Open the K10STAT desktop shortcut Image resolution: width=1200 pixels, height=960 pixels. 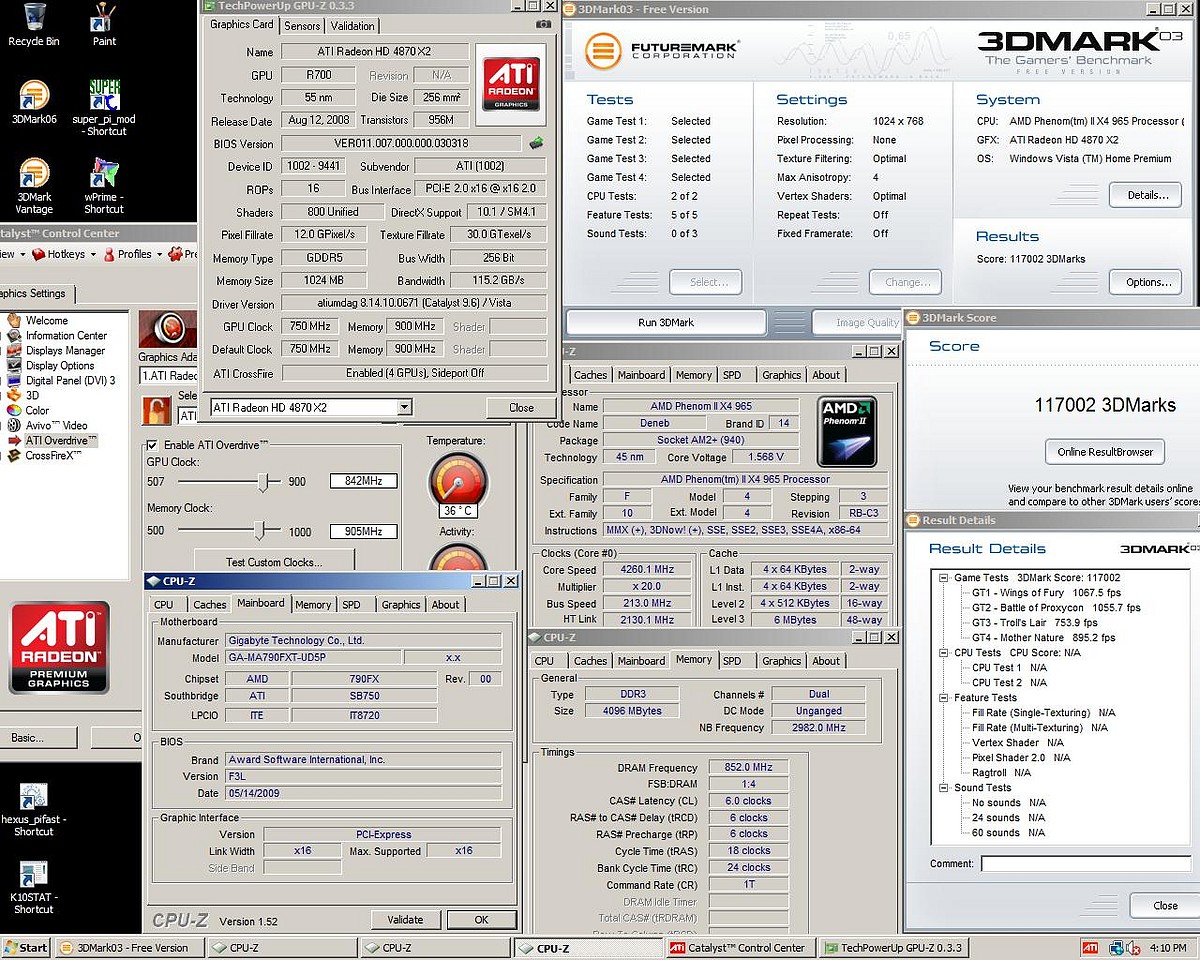[x=33, y=889]
